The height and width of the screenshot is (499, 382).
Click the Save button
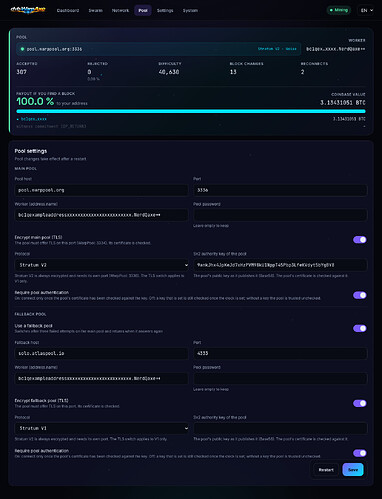click(353, 470)
